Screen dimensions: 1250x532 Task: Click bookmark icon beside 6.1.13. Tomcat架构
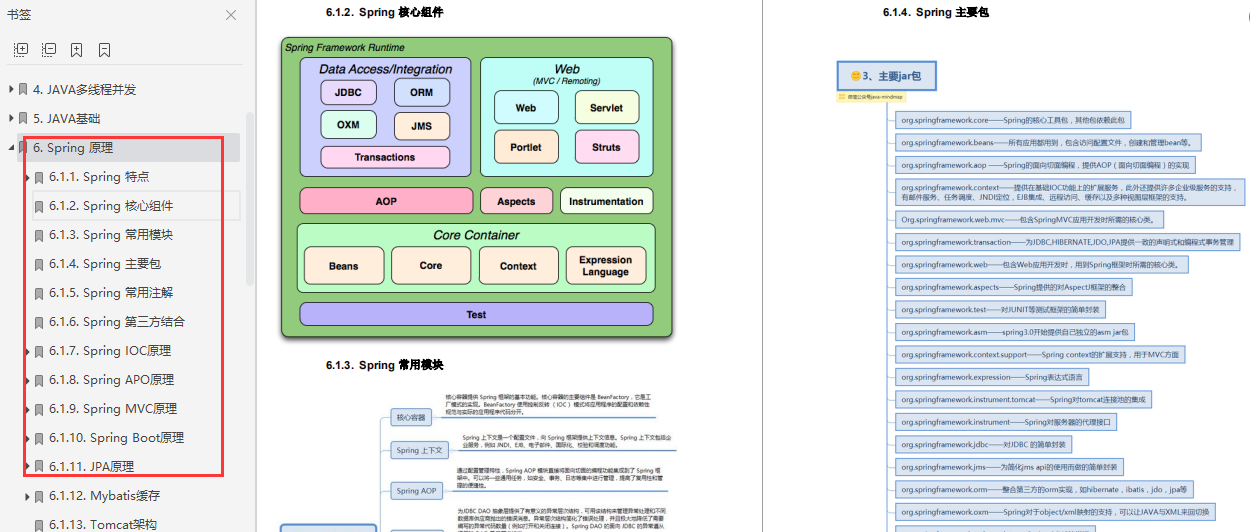coord(39,525)
